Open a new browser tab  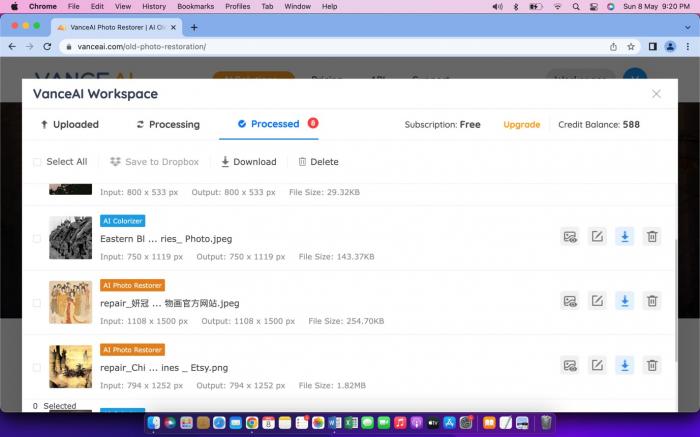pos(194,27)
